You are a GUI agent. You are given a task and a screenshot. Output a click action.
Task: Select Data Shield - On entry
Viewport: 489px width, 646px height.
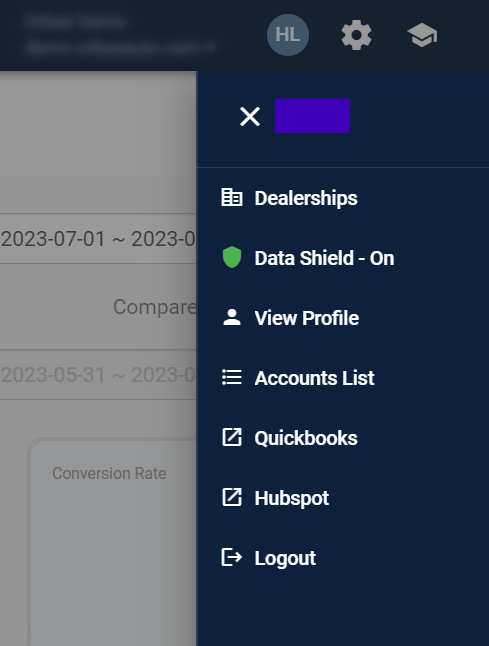click(x=324, y=258)
